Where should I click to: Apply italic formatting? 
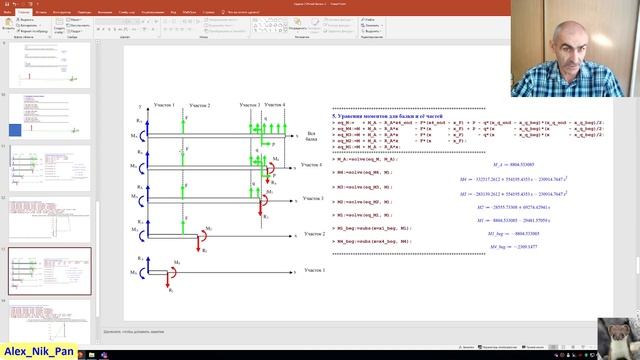(x=104, y=29)
